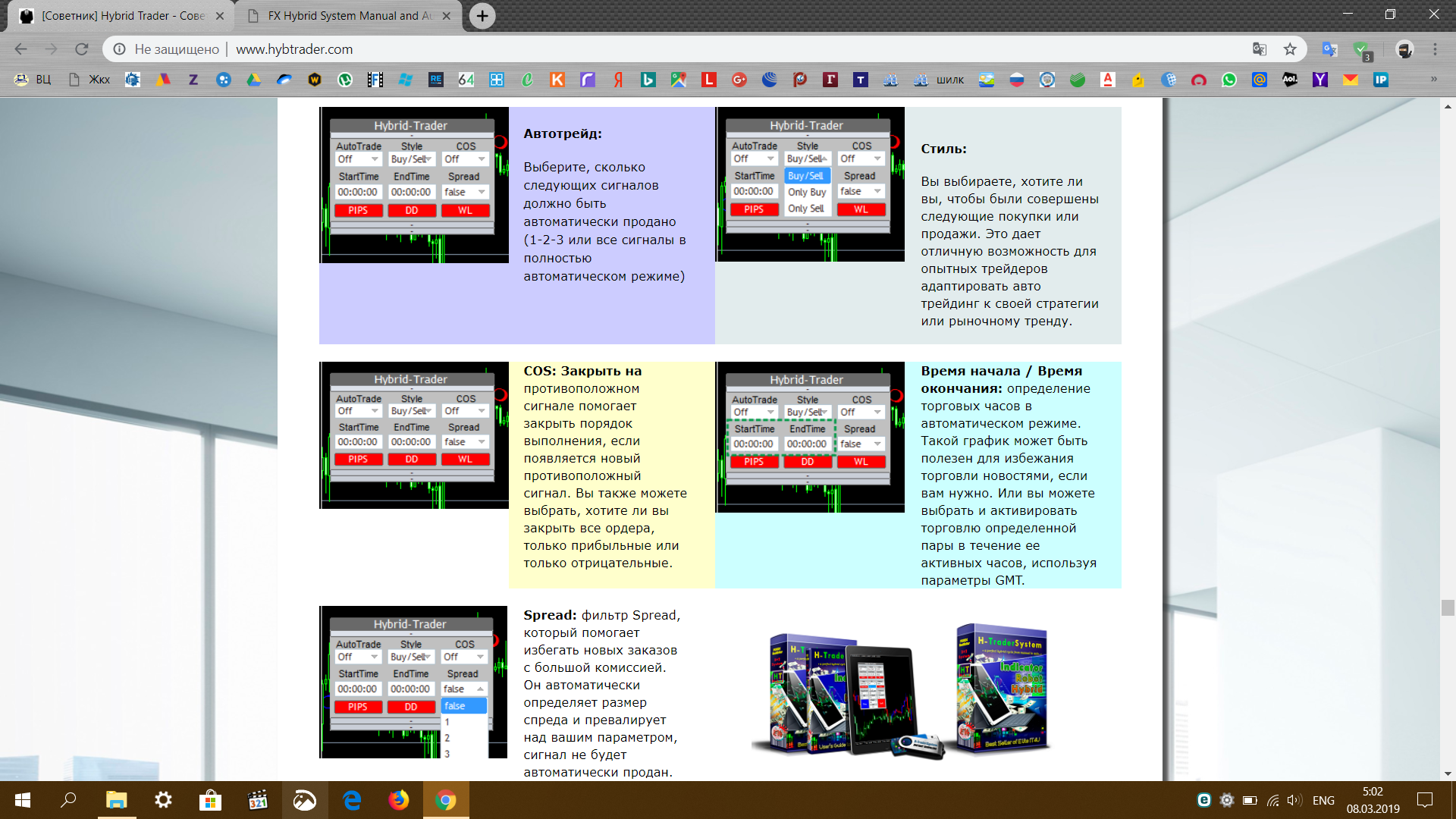Open the Google Translate extension icon
The width and height of the screenshot is (1456, 819).
point(1329,49)
